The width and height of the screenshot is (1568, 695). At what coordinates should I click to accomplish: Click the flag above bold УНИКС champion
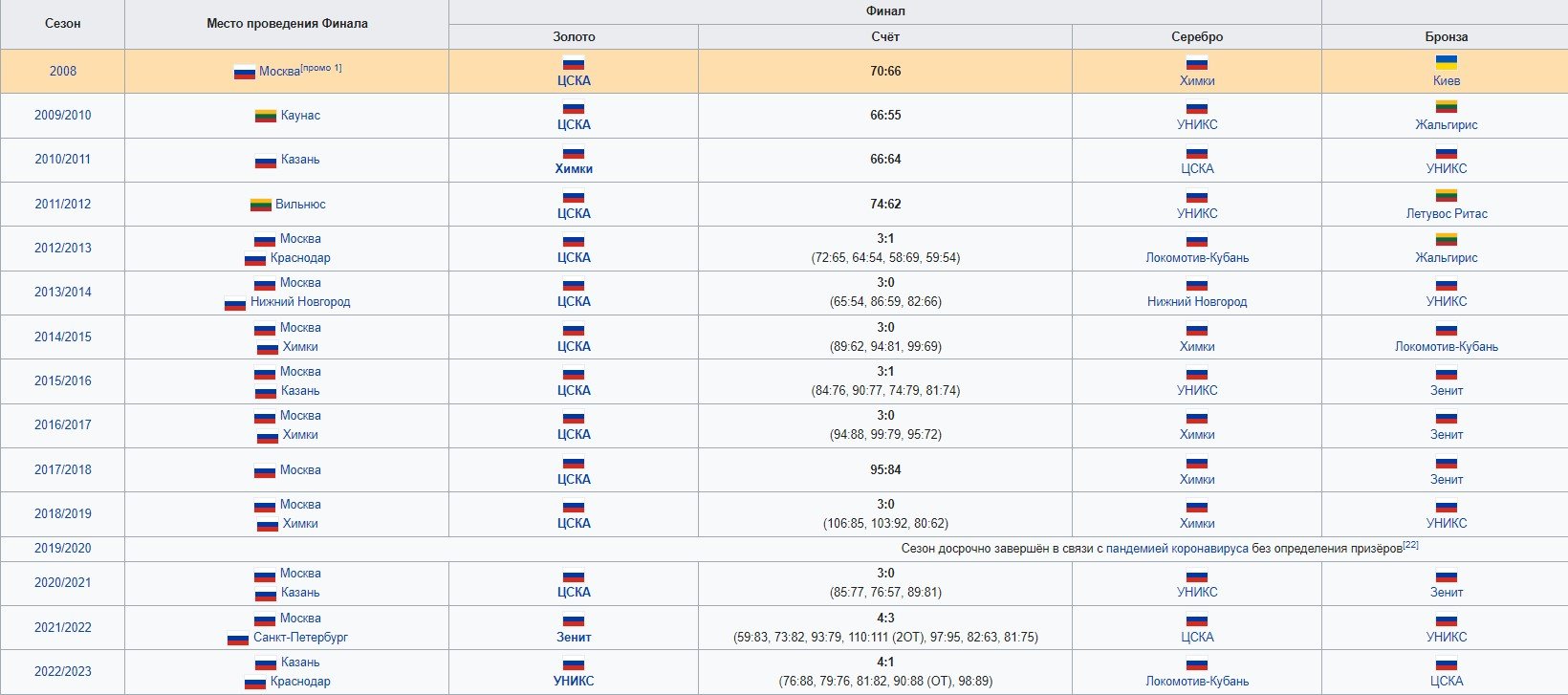point(574,662)
